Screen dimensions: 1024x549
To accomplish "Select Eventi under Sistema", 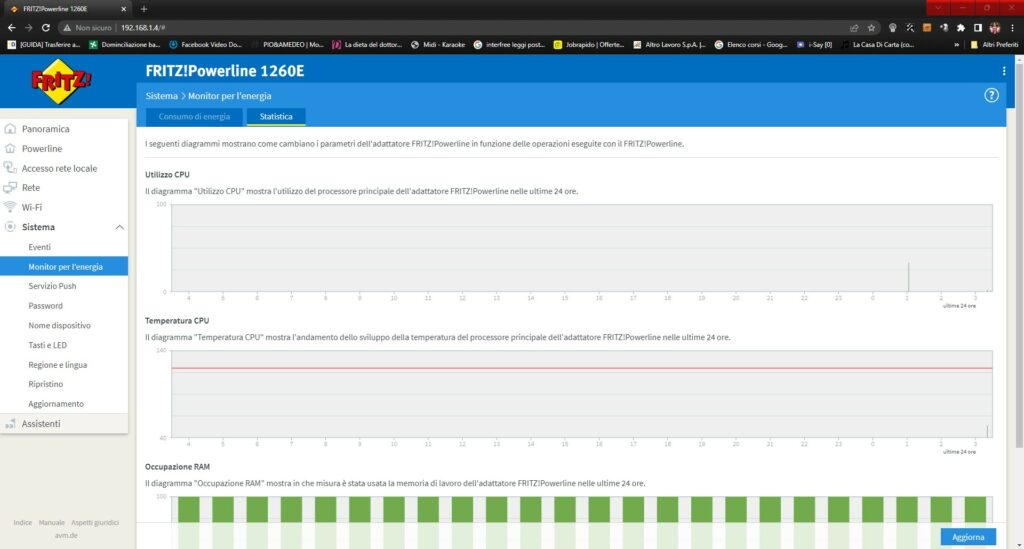I will point(39,247).
